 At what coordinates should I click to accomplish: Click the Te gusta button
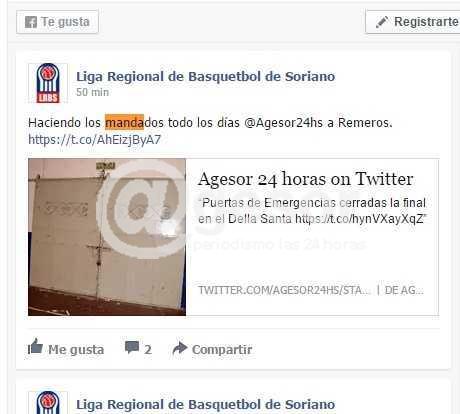(57, 22)
